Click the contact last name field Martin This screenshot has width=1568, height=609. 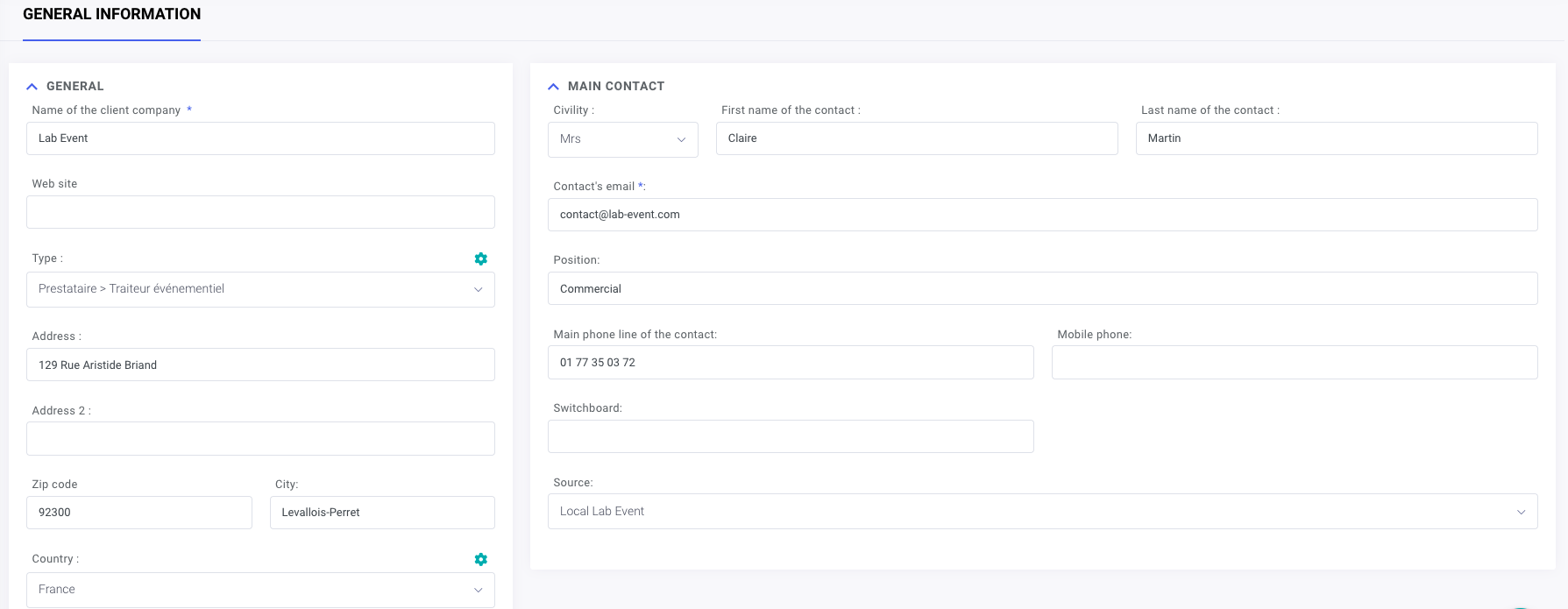click(x=1337, y=138)
